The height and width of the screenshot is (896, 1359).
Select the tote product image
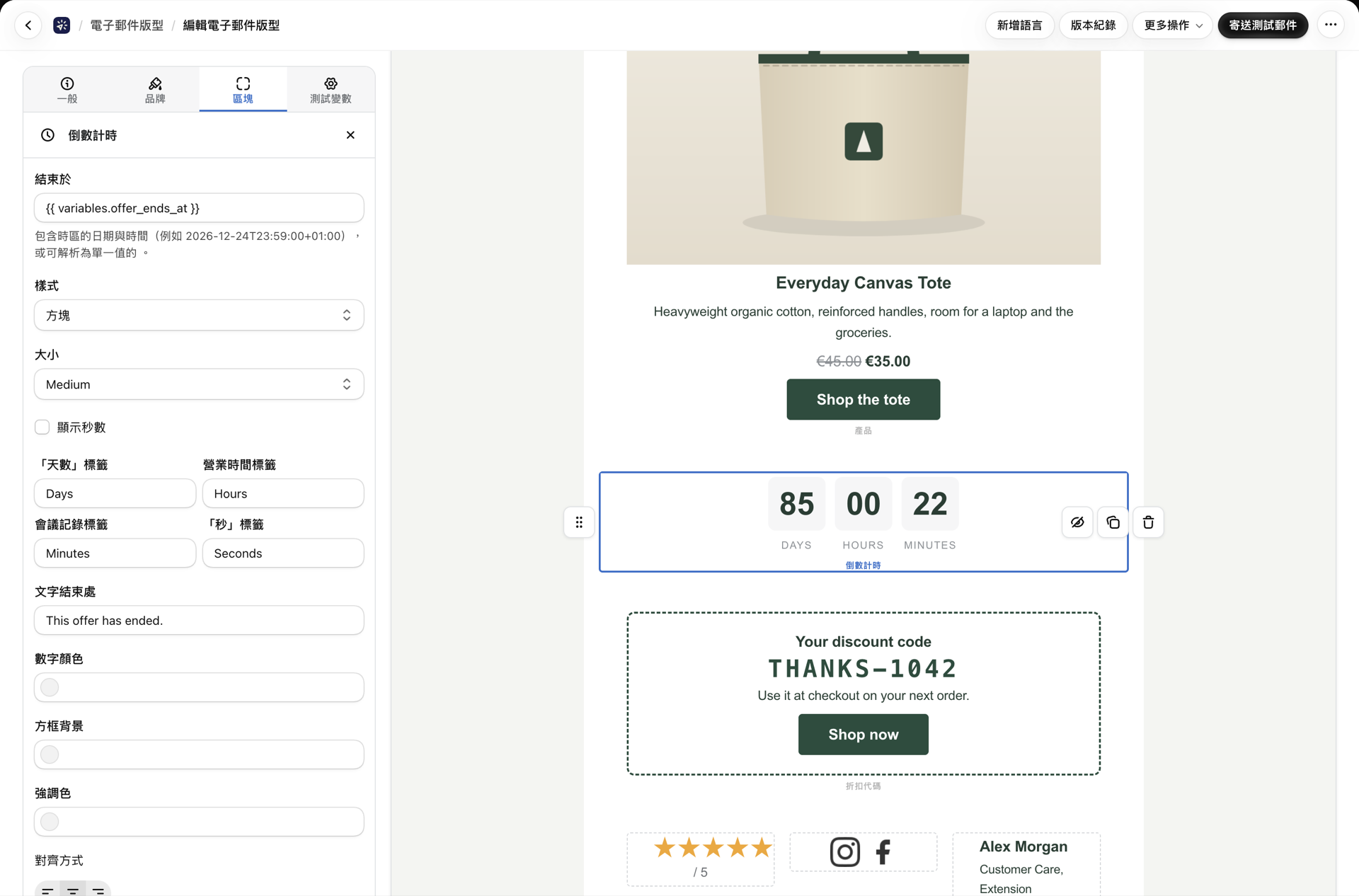(863, 157)
